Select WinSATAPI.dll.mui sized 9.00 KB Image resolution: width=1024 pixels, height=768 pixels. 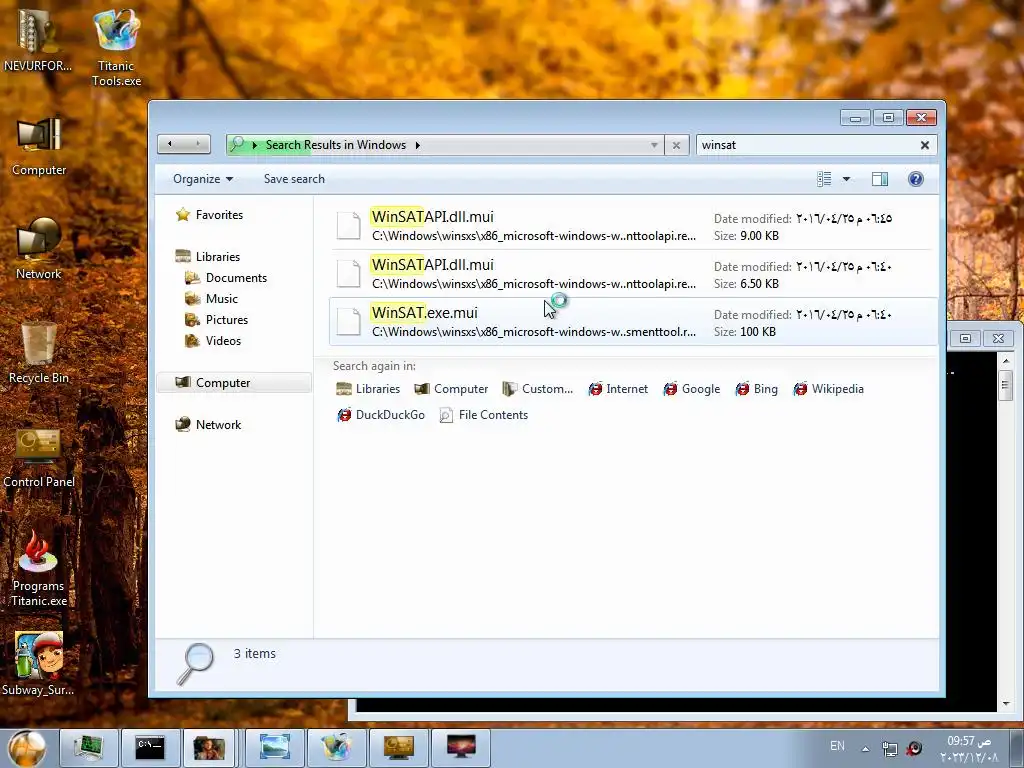632,226
